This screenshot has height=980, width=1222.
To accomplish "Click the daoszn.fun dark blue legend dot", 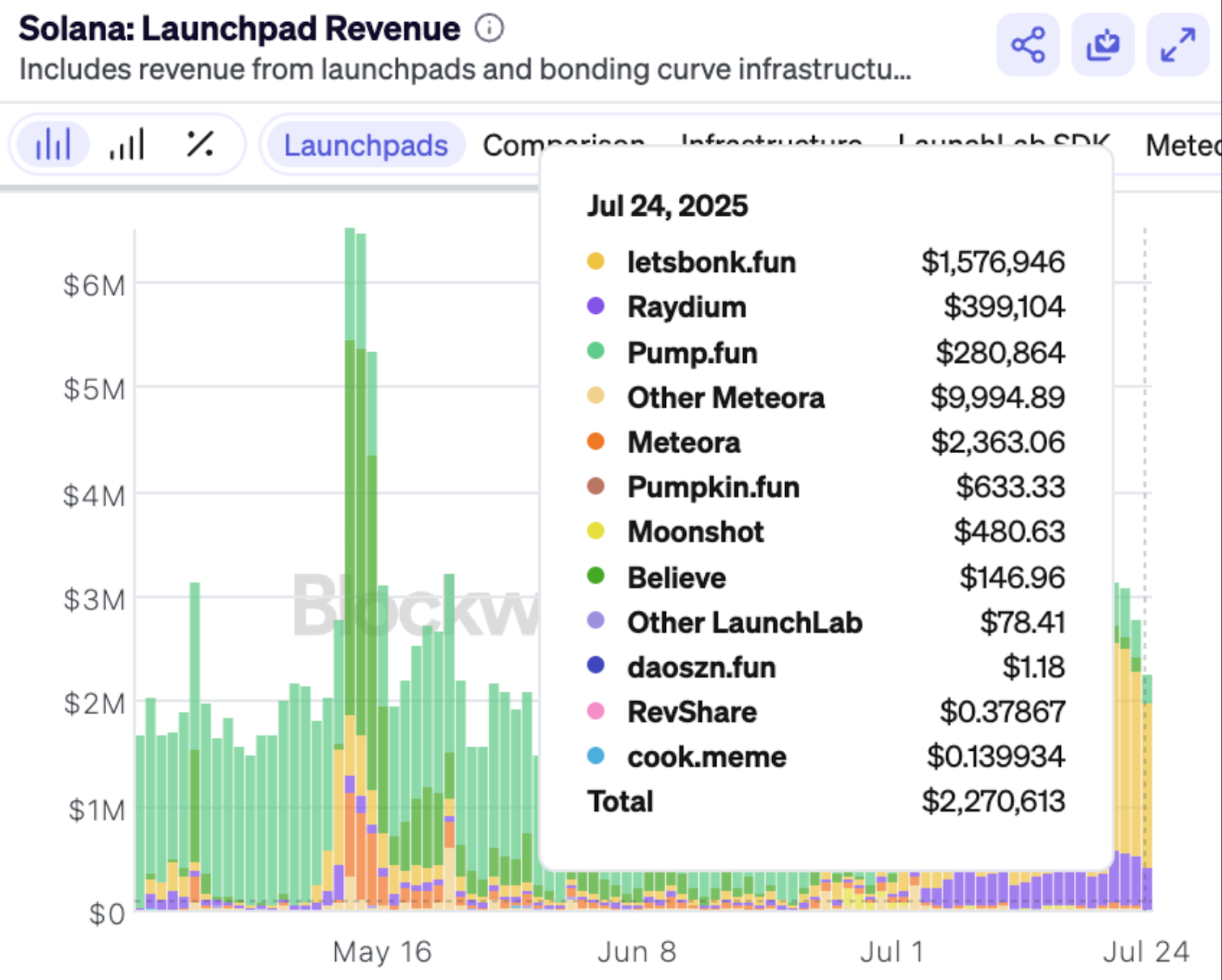I will click(596, 666).
